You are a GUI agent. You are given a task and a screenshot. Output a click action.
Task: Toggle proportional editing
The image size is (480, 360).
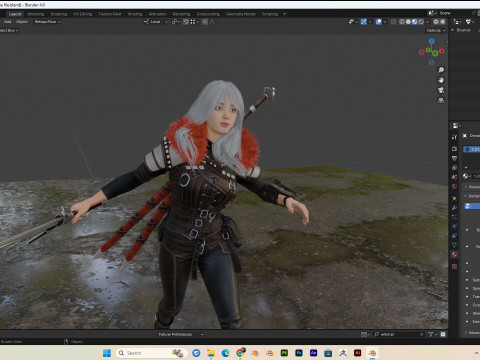click(x=205, y=22)
